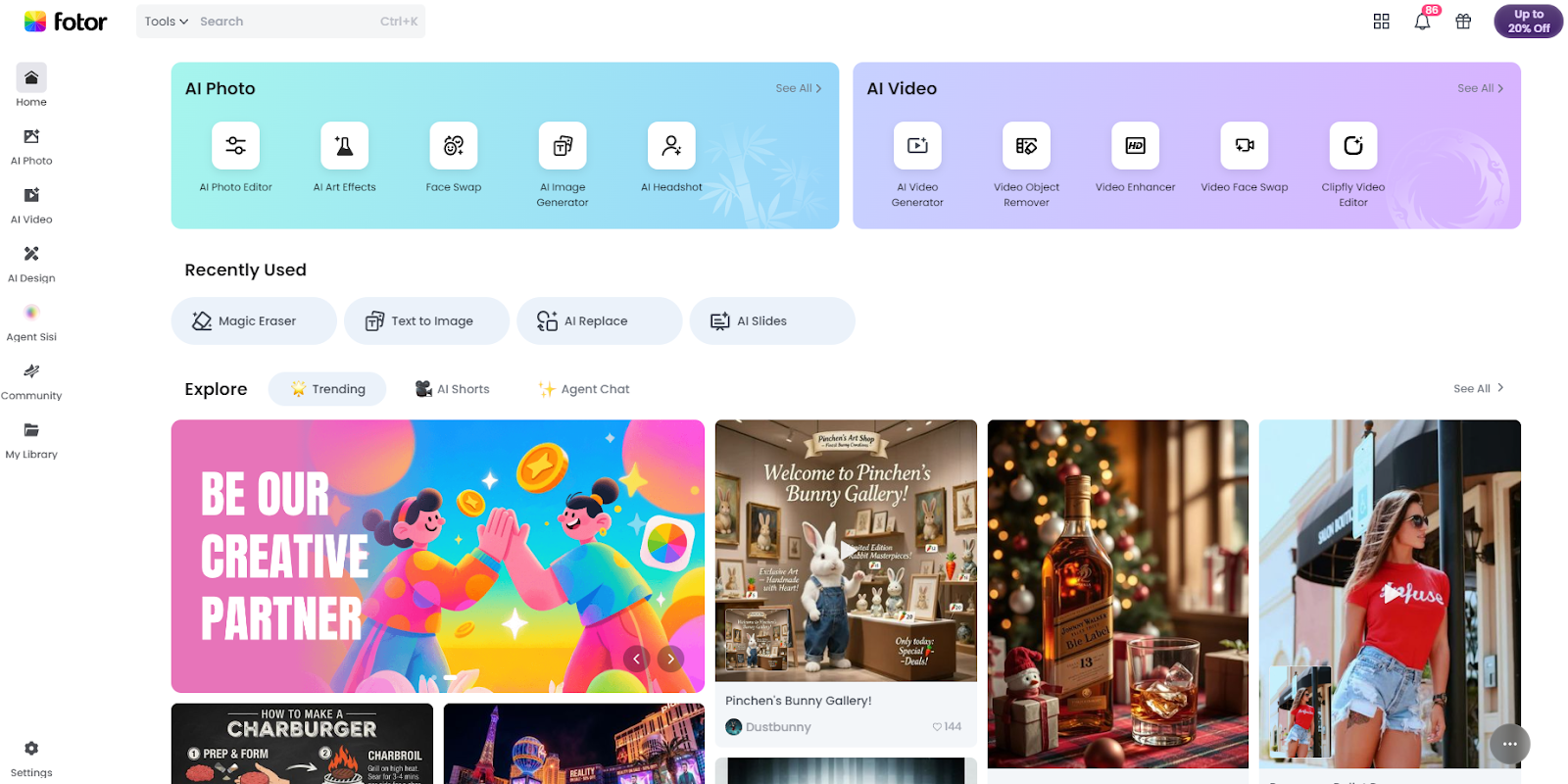Click the gift rewards icon
Image resolution: width=1568 pixels, height=784 pixels.
(1463, 22)
